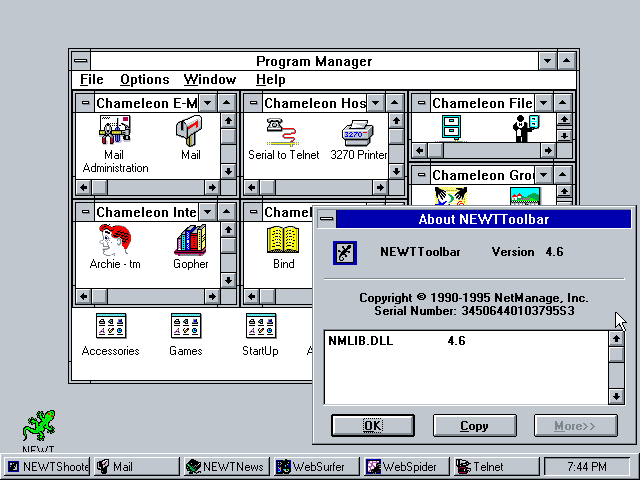The image size is (640, 480).
Task: Open the Options menu in Program Manager
Action: pyautogui.click(x=144, y=79)
